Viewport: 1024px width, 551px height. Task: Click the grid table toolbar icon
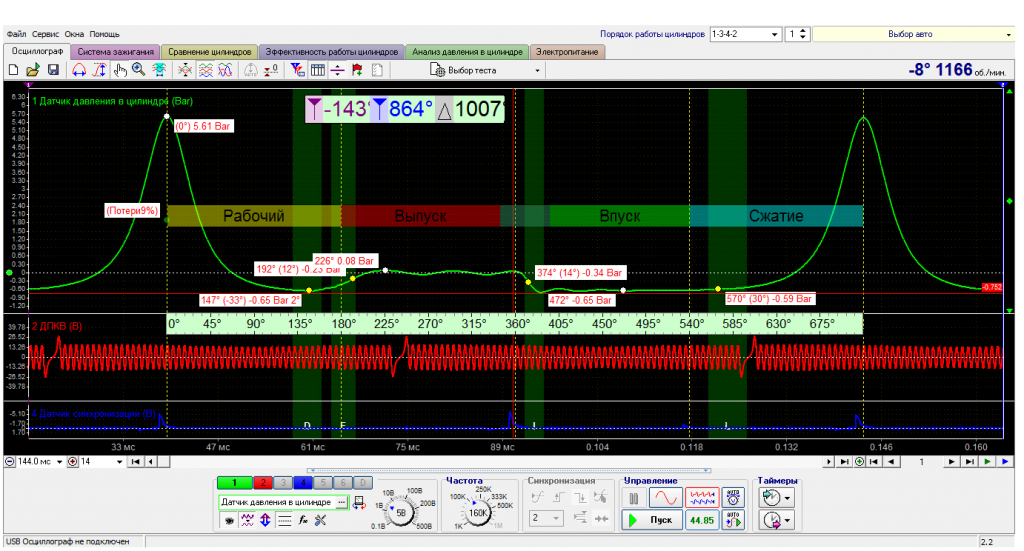coord(318,70)
